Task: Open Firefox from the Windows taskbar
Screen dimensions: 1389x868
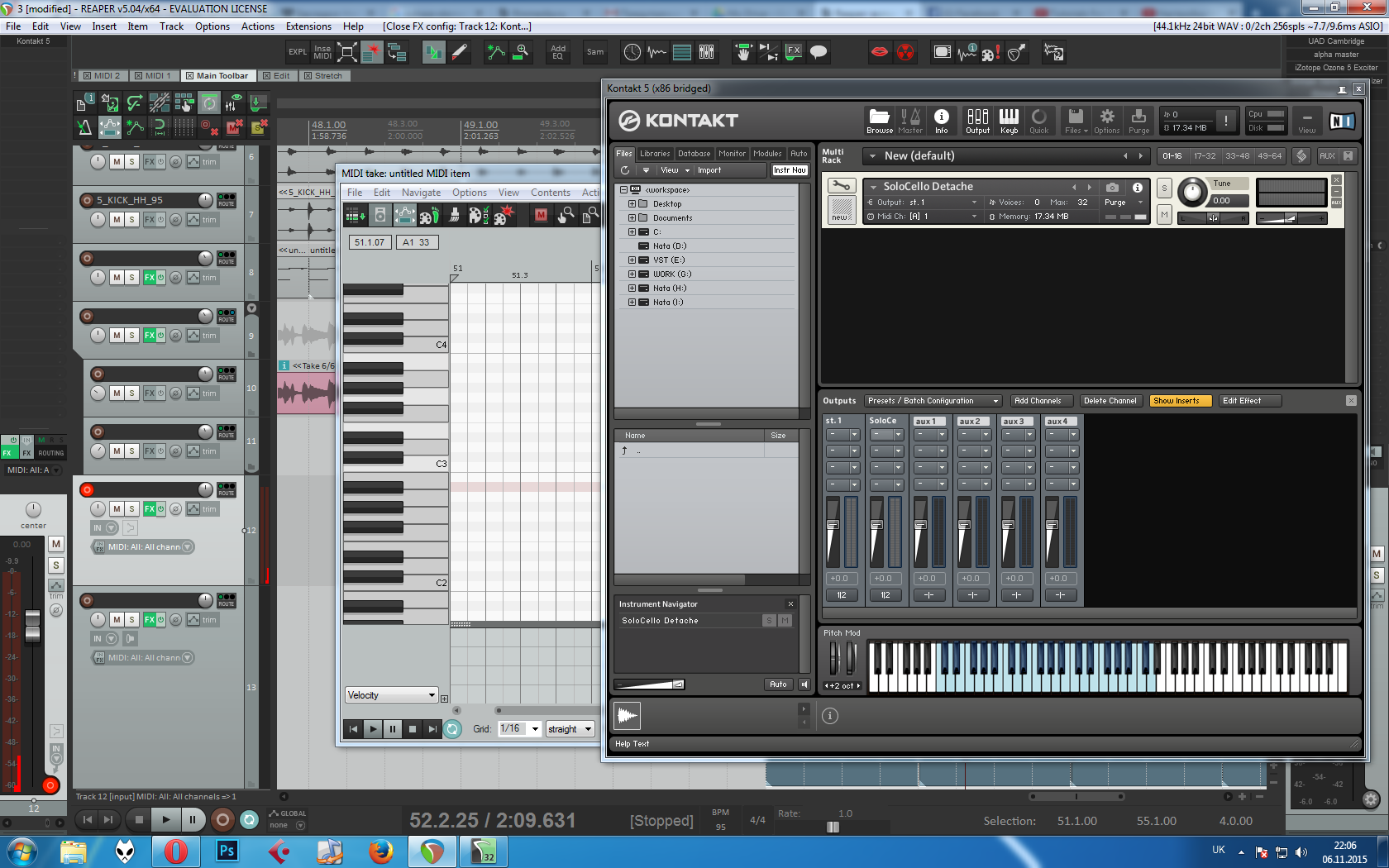Action: click(380, 851)
